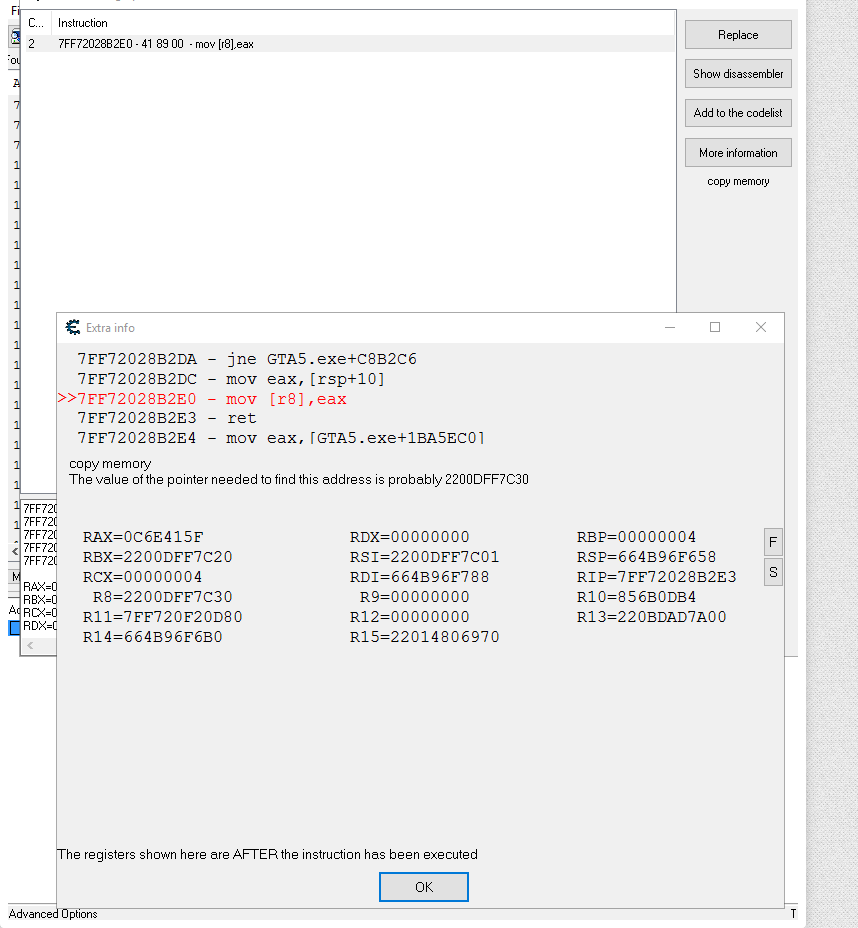
Task: Click the RBP=00000004 register value
Action: click(637, 537)
